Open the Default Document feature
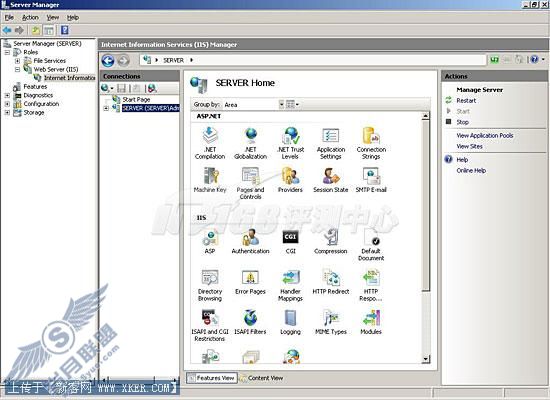The width and height of the screenshot is (550, 400). tap(371, 245)
